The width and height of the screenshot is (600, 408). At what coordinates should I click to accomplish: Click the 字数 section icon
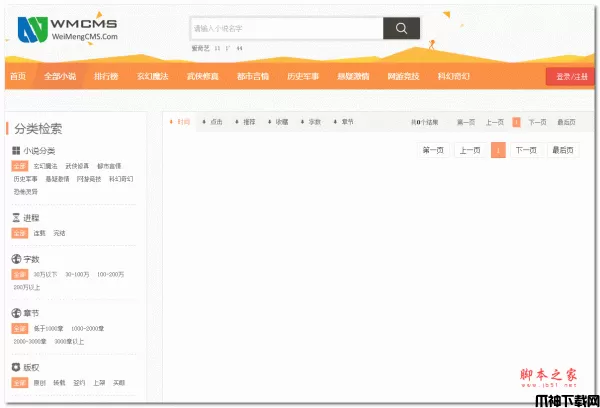tap(16, 258)
